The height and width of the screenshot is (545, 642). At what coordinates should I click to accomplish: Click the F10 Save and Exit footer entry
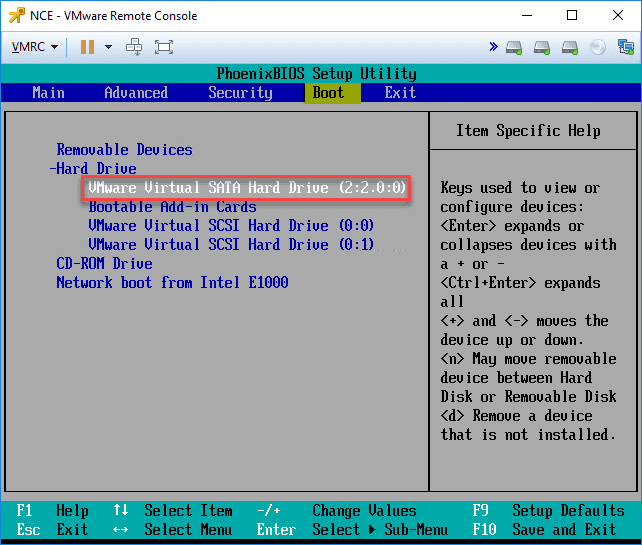tap(545, 530)
